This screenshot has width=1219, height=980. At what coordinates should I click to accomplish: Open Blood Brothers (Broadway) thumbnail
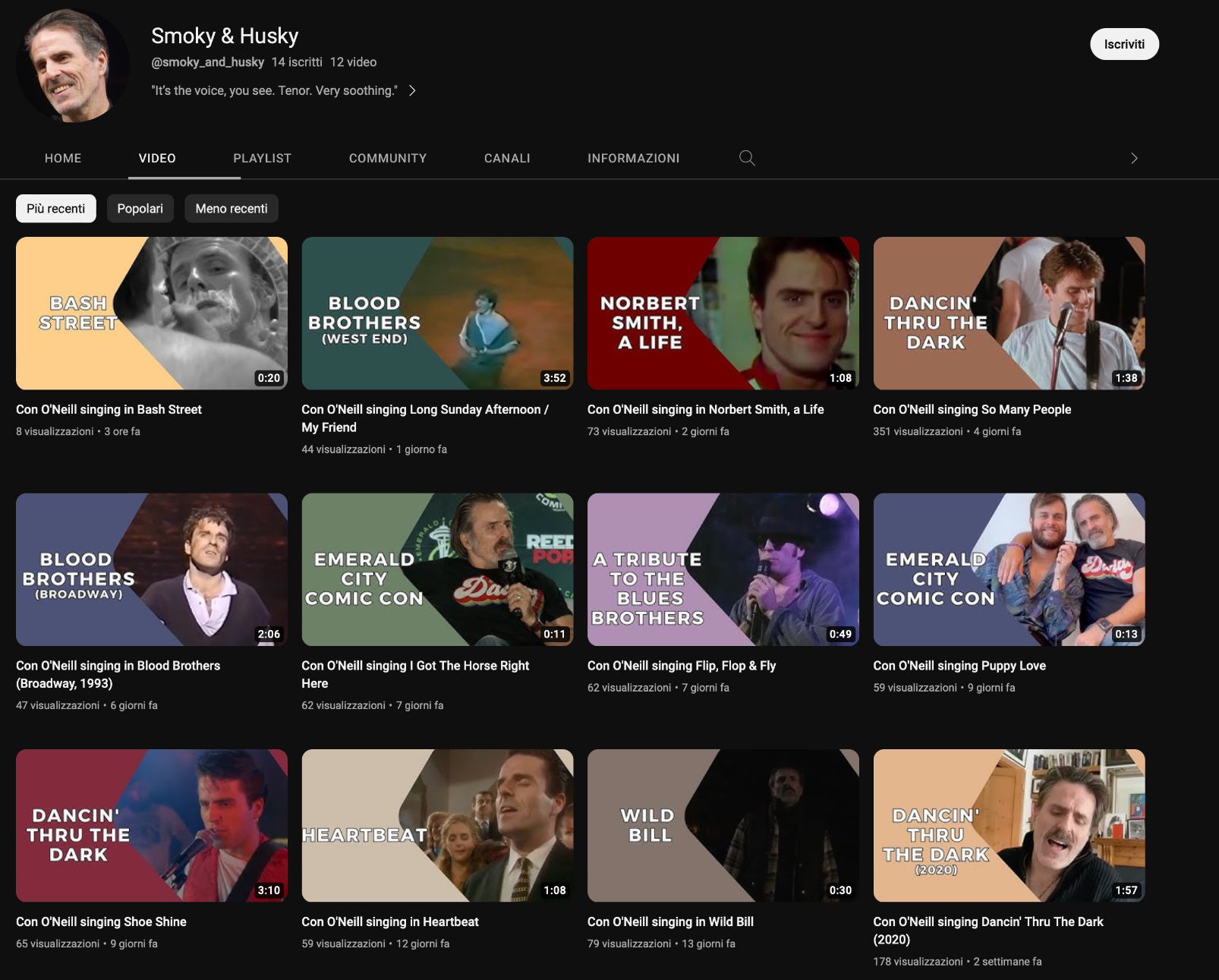point(152,569)
